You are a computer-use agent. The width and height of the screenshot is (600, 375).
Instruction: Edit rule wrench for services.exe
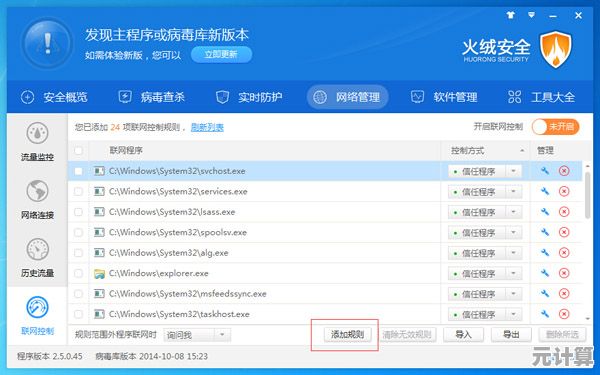[x=545, y=191]
